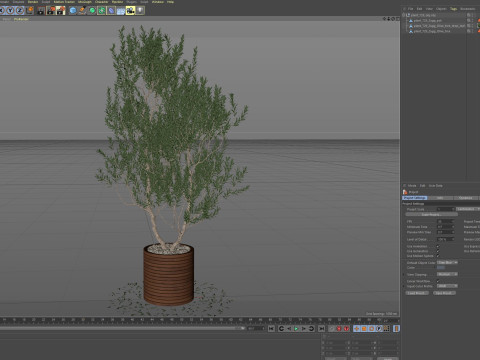Open the Edit Render Settings icon
Screen dimensions: 480x360
[61, 11]
